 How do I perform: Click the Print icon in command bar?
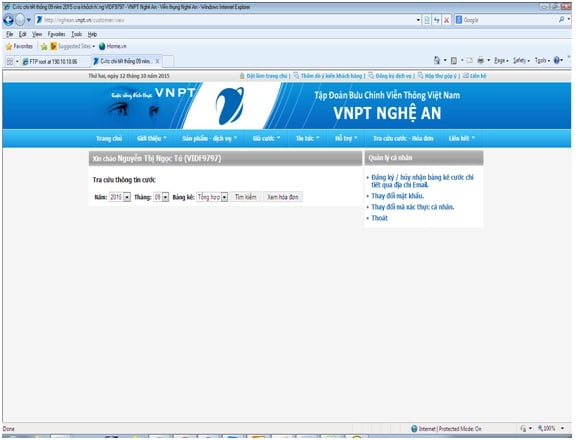[x=480, y=60]
